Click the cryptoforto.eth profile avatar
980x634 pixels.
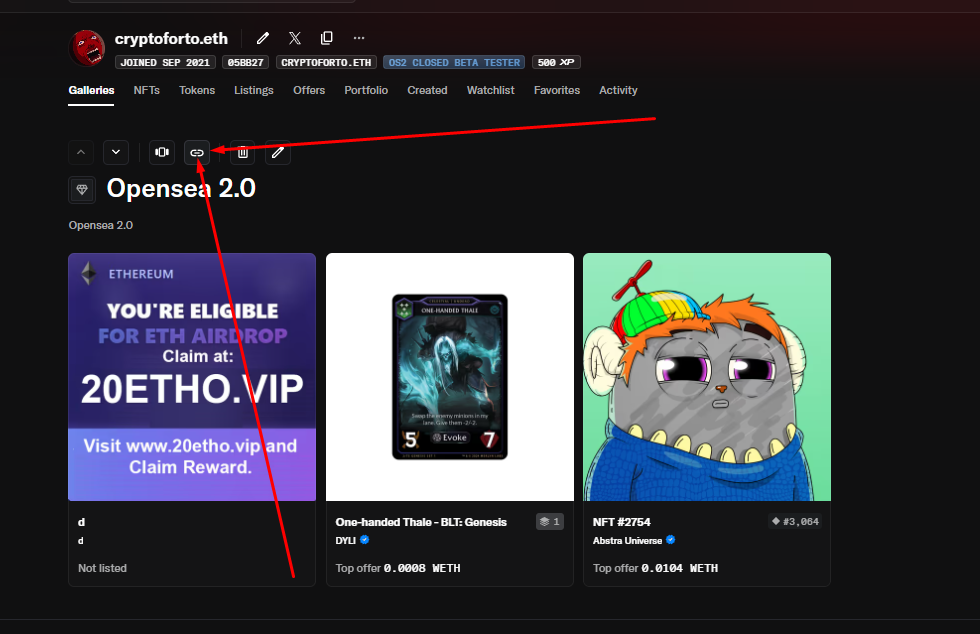tap(87, 48)
